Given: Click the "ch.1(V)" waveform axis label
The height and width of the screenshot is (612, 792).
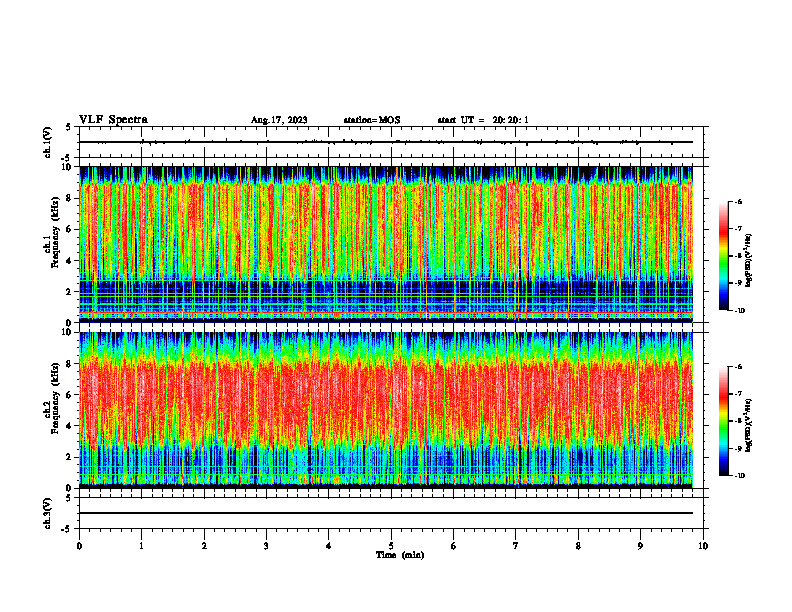Looking at the screenshot, I should coord(48,142).
